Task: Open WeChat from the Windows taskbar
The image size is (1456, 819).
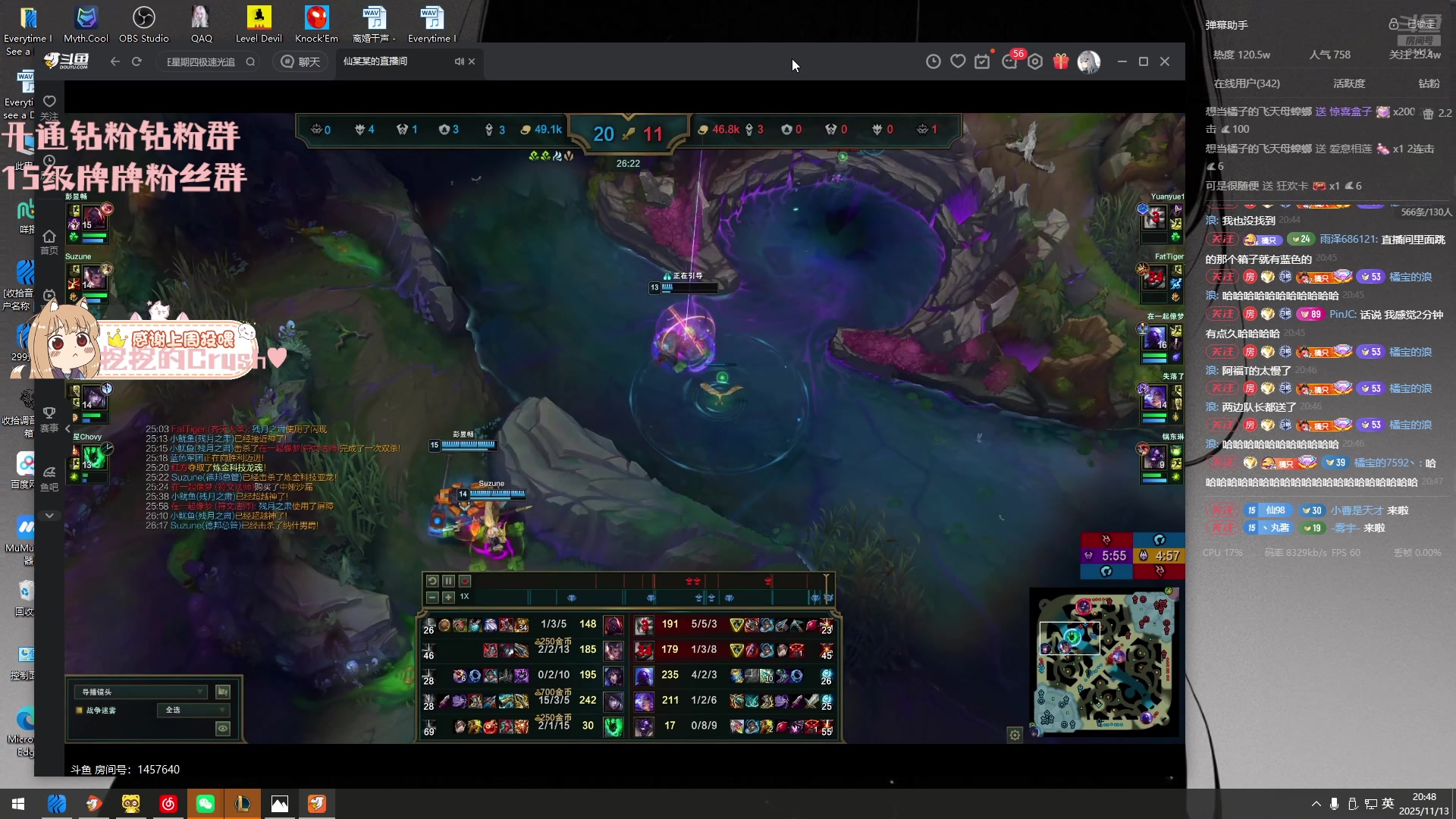Action: (205, 804)
